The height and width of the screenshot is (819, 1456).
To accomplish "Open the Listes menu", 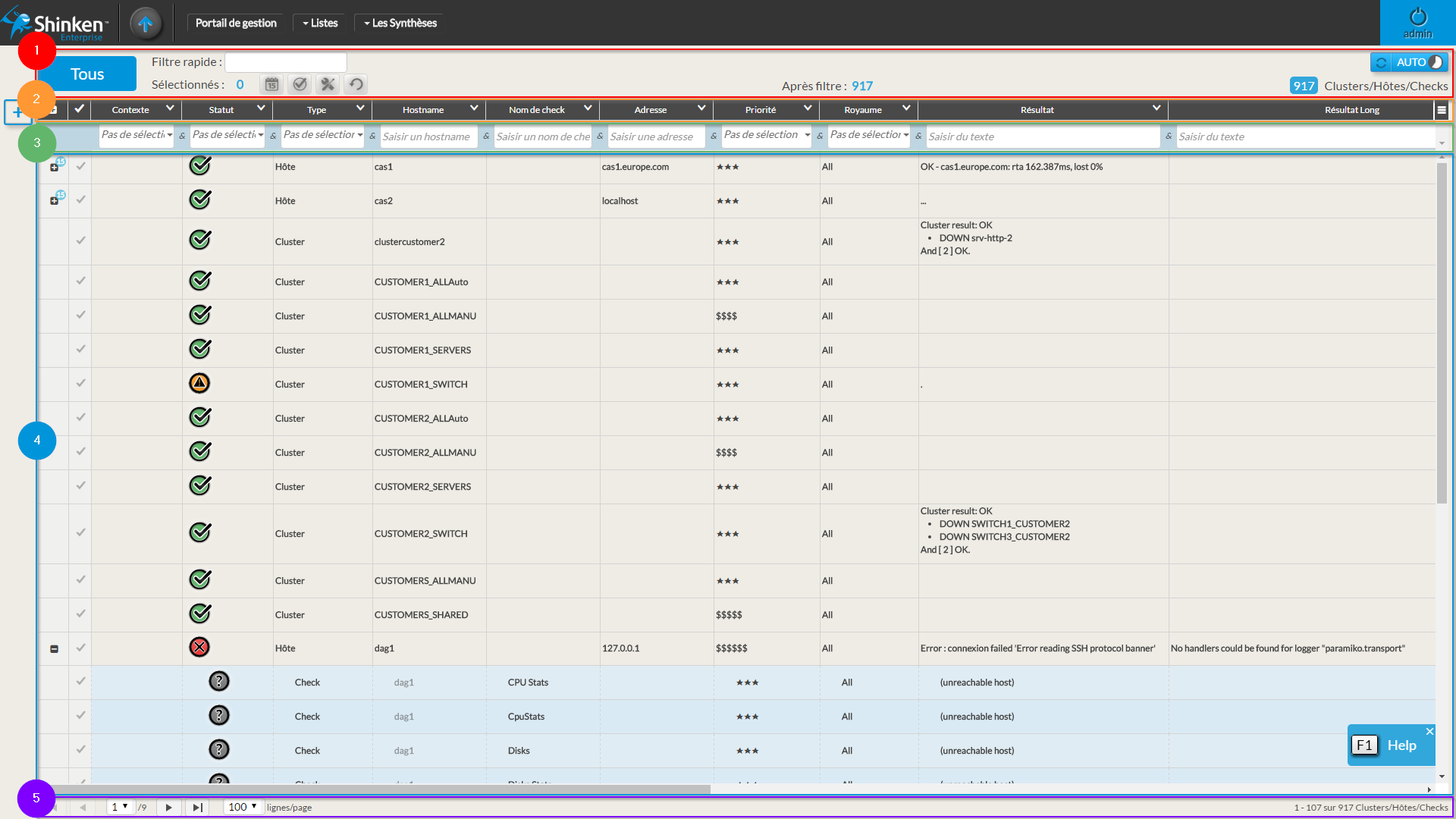I will pyautogui.click(x=320, y=23).
